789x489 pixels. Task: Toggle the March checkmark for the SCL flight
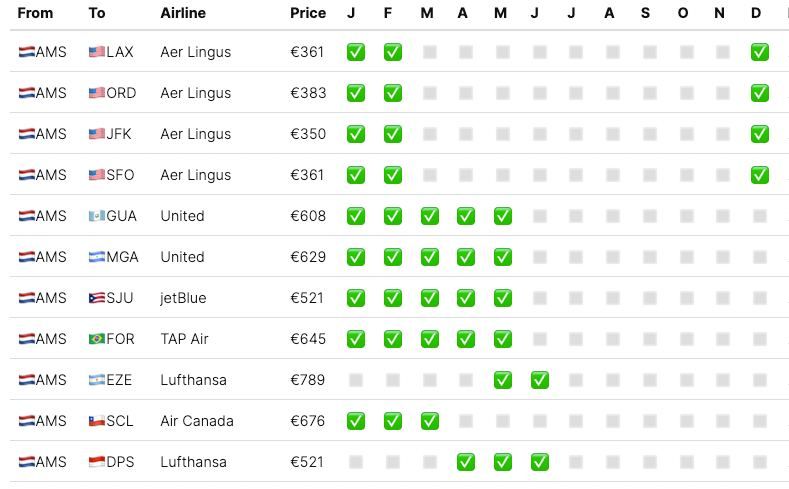tap(428, 421)
